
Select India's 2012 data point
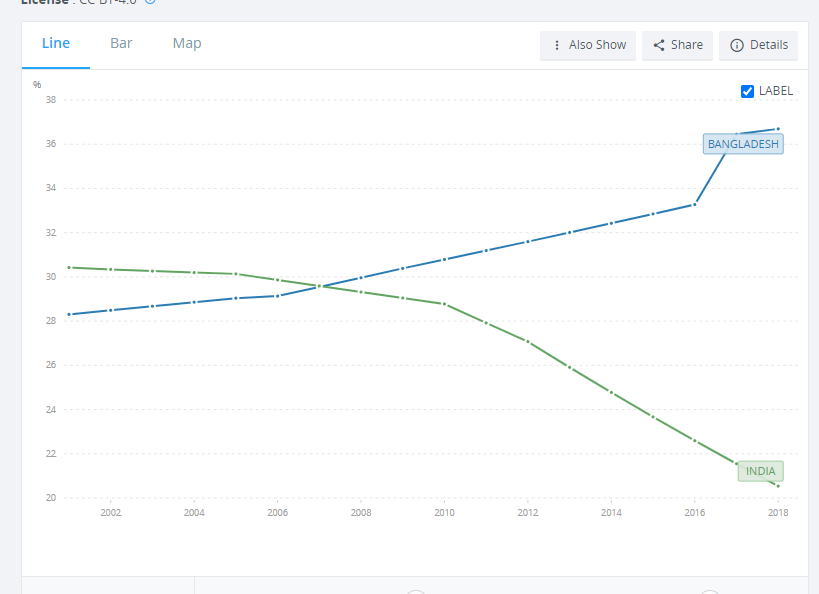(x=528, y=342)
